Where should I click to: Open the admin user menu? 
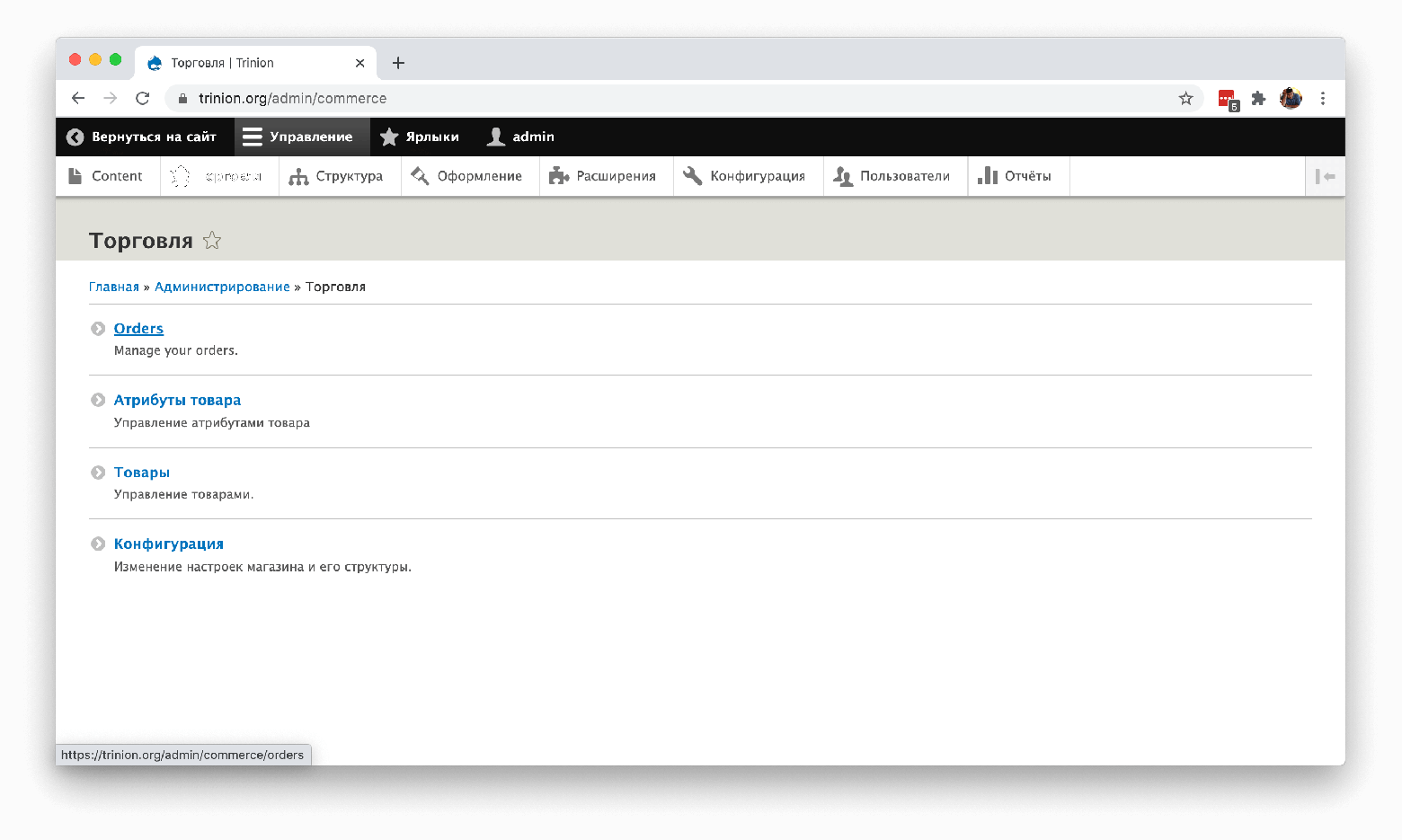tap(521, 137)
